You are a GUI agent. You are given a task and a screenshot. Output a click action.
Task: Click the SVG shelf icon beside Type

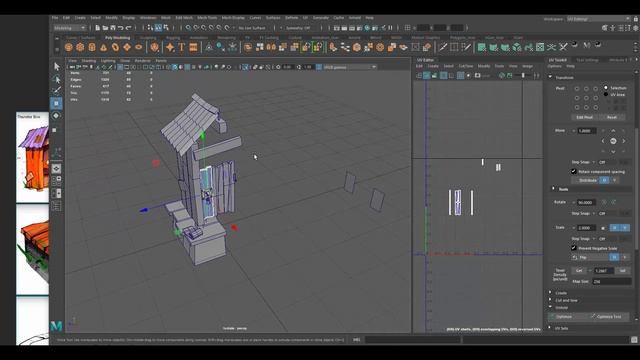click(x=193, y=47)
